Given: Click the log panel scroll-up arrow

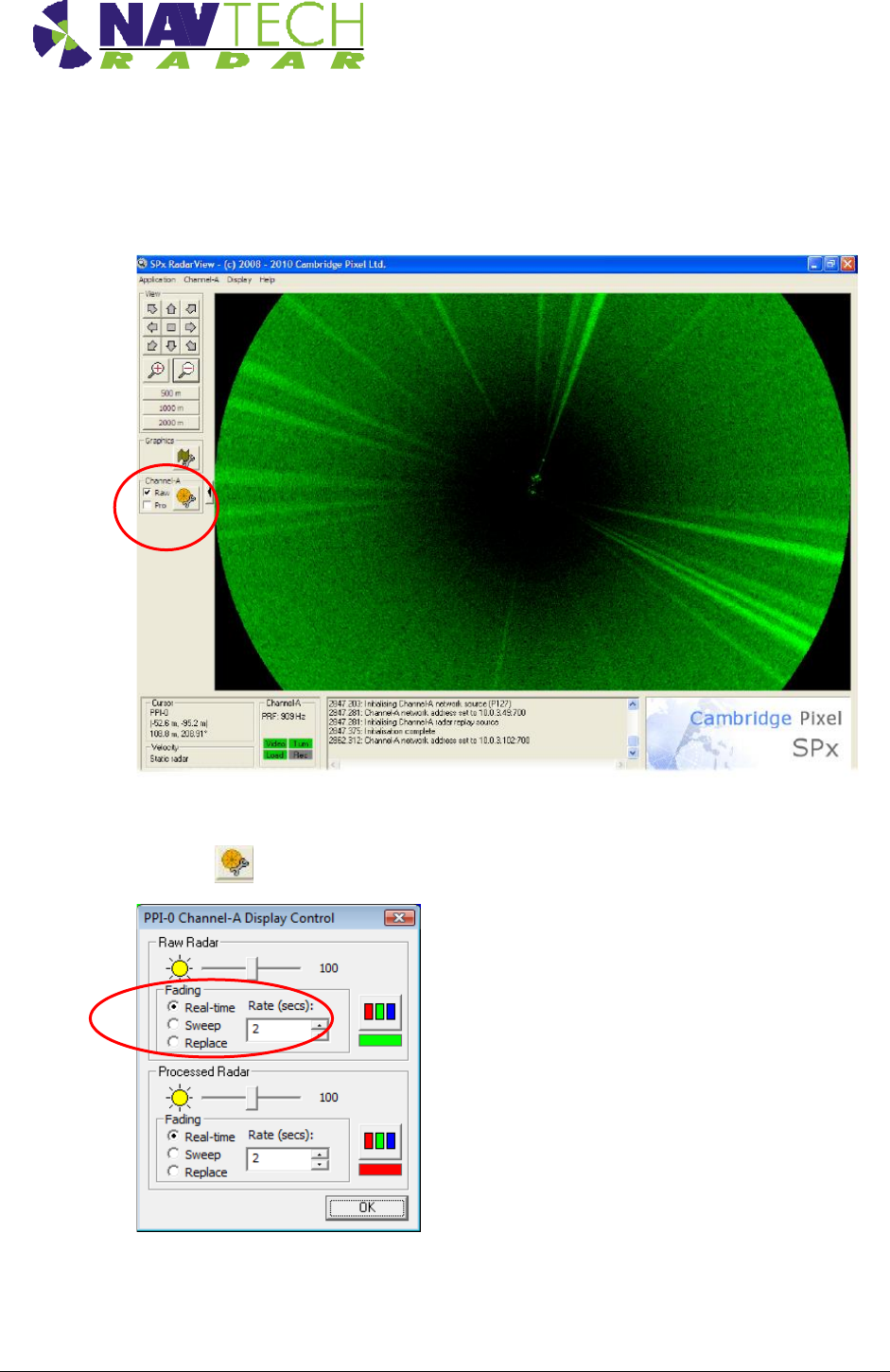Looking at the screenshot, I should [633, 704].
